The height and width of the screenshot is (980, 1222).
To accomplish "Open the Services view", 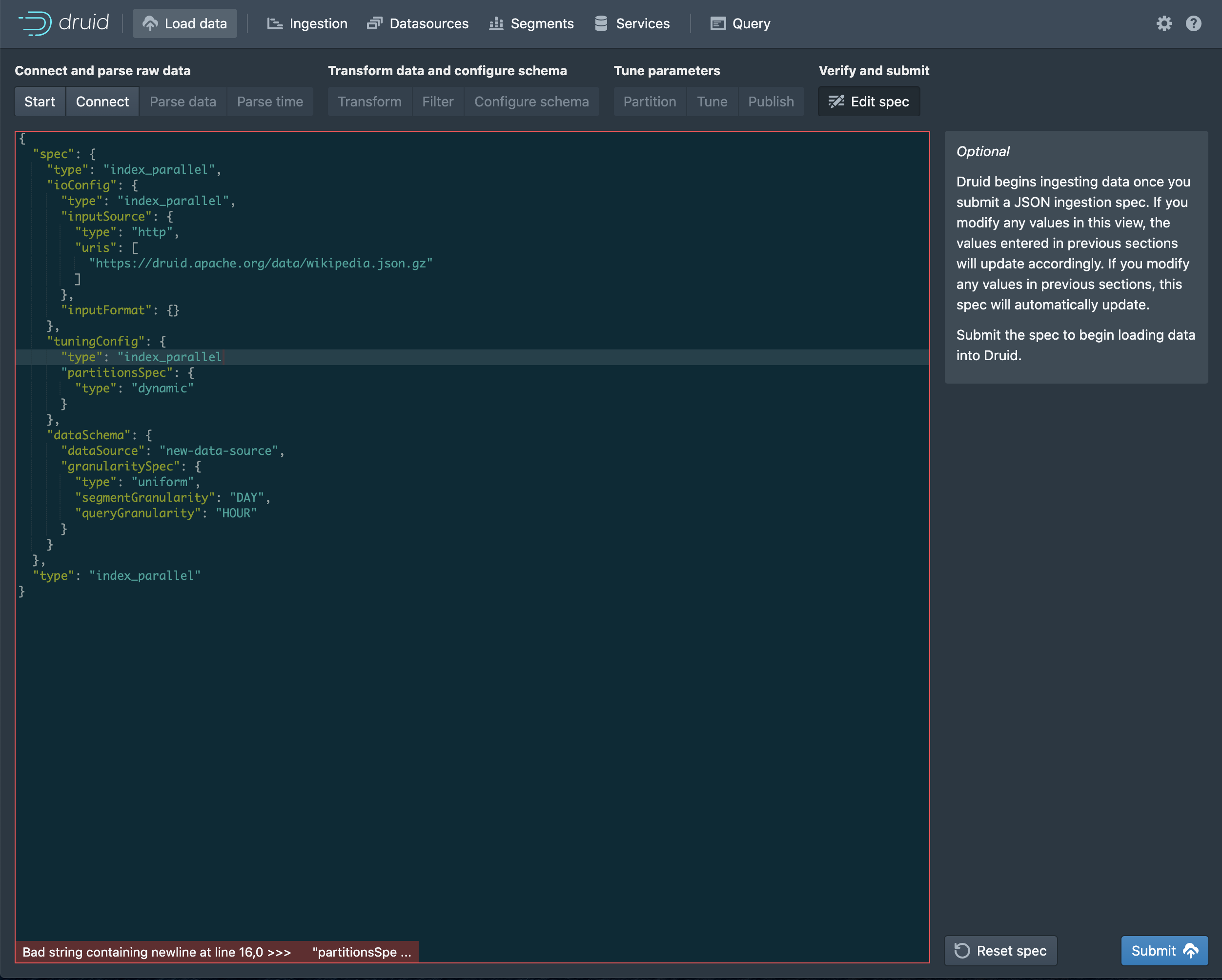I will click(632, 24).
